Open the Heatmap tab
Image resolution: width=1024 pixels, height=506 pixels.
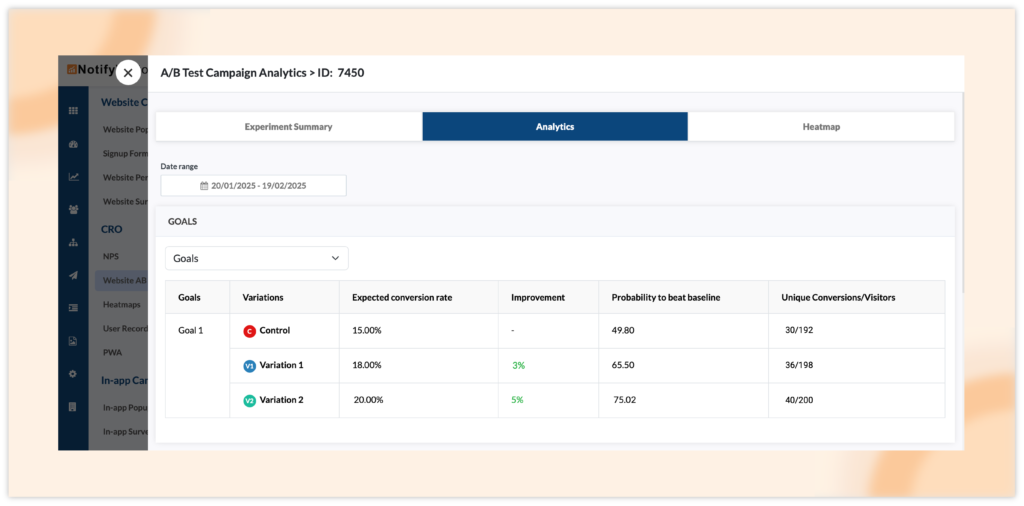tap(821, 127)
